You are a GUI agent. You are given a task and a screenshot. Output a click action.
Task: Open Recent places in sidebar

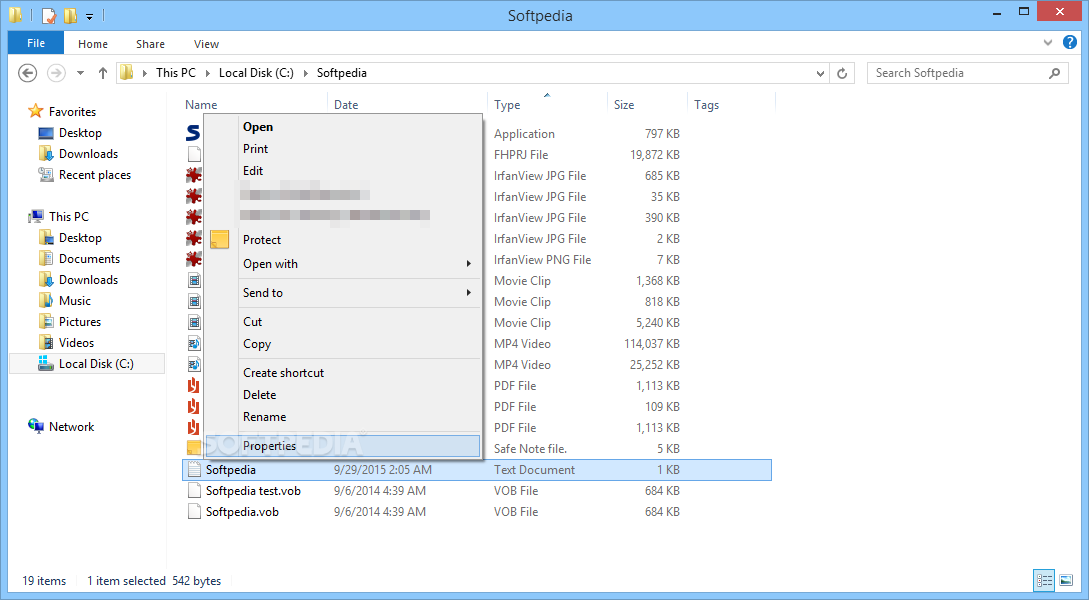(x=94, y=175)
